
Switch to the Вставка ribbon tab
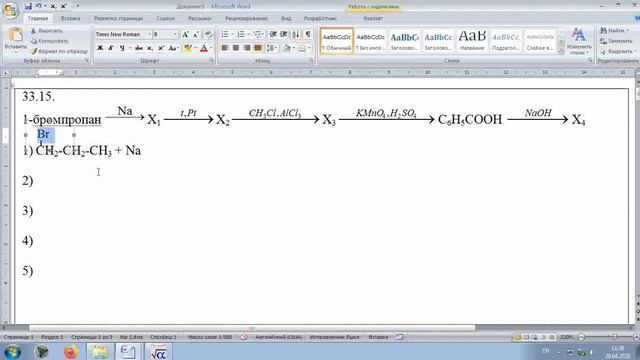click(x=71, y=18)
